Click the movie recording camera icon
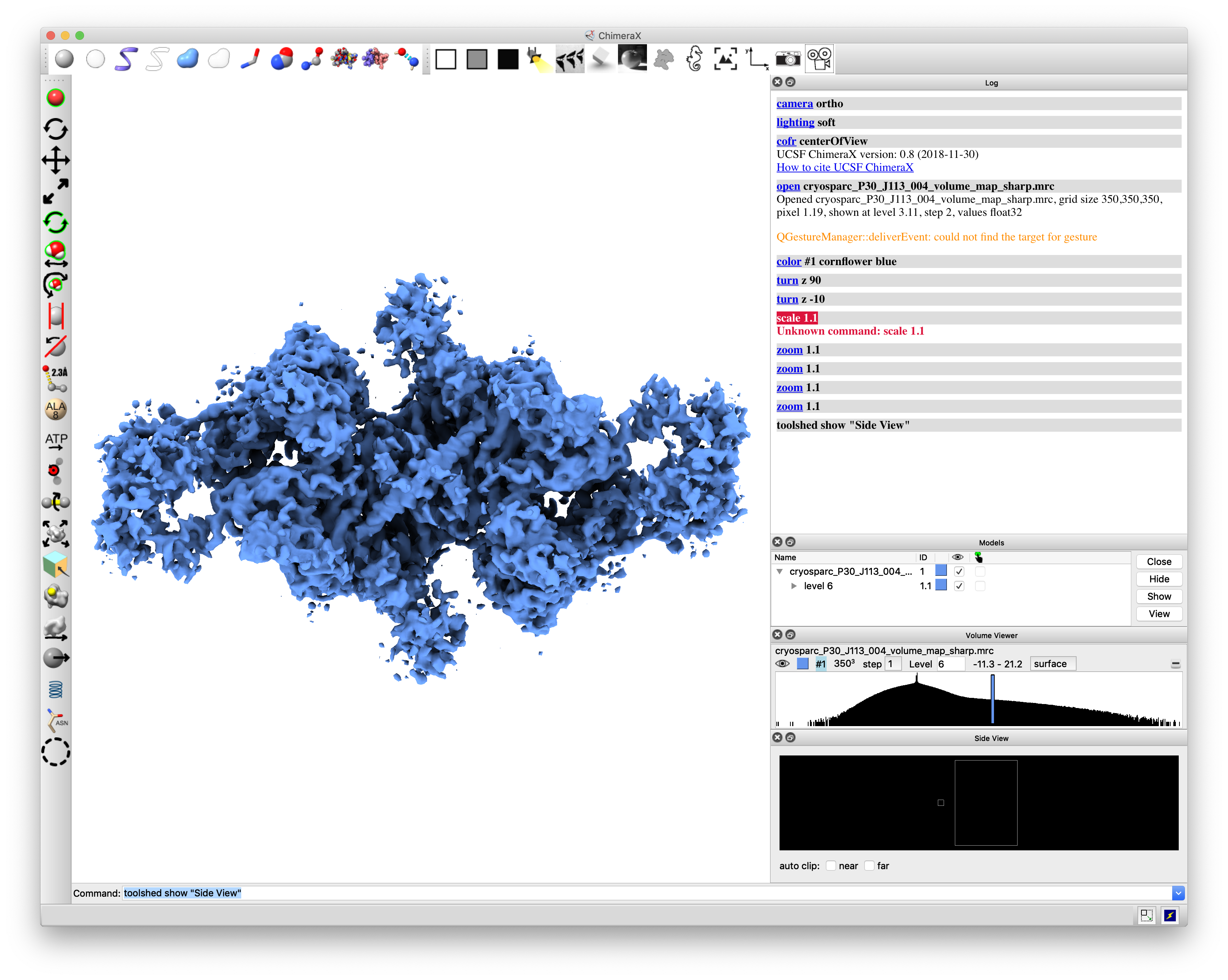Screen dimensions: 1228x980 click(820, 59)
